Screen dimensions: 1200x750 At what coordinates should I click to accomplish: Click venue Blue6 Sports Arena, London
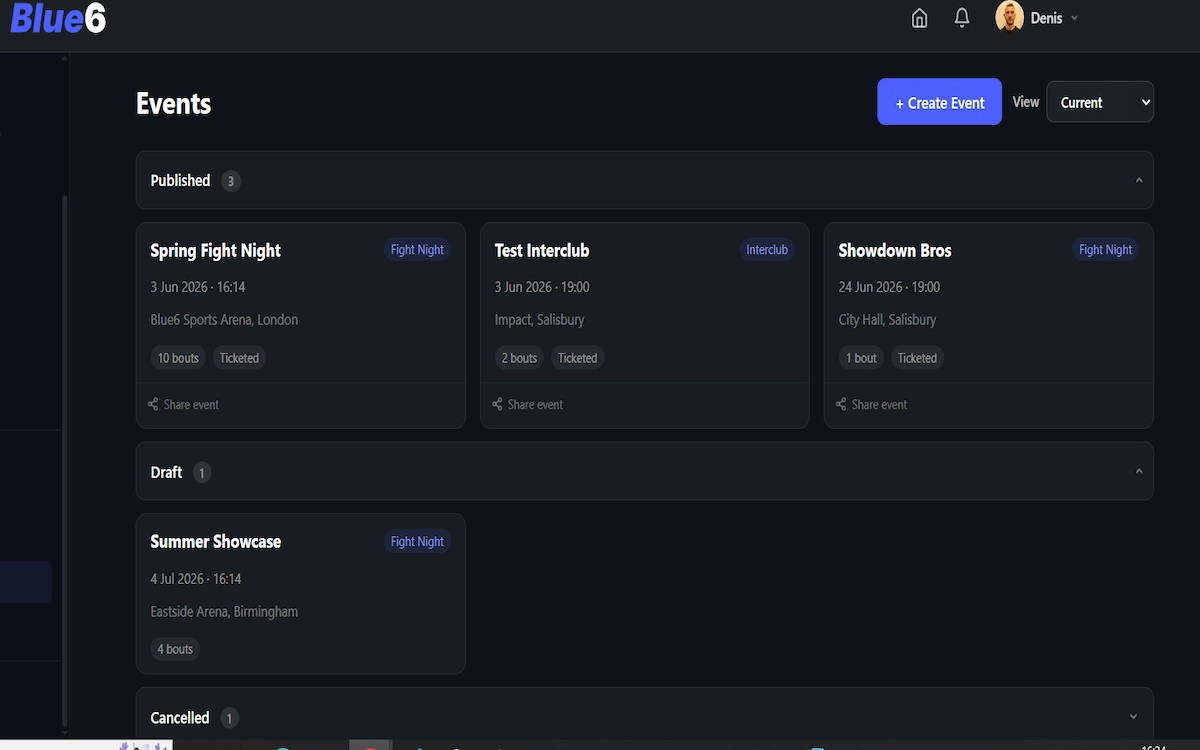click(x=224, y=320)
